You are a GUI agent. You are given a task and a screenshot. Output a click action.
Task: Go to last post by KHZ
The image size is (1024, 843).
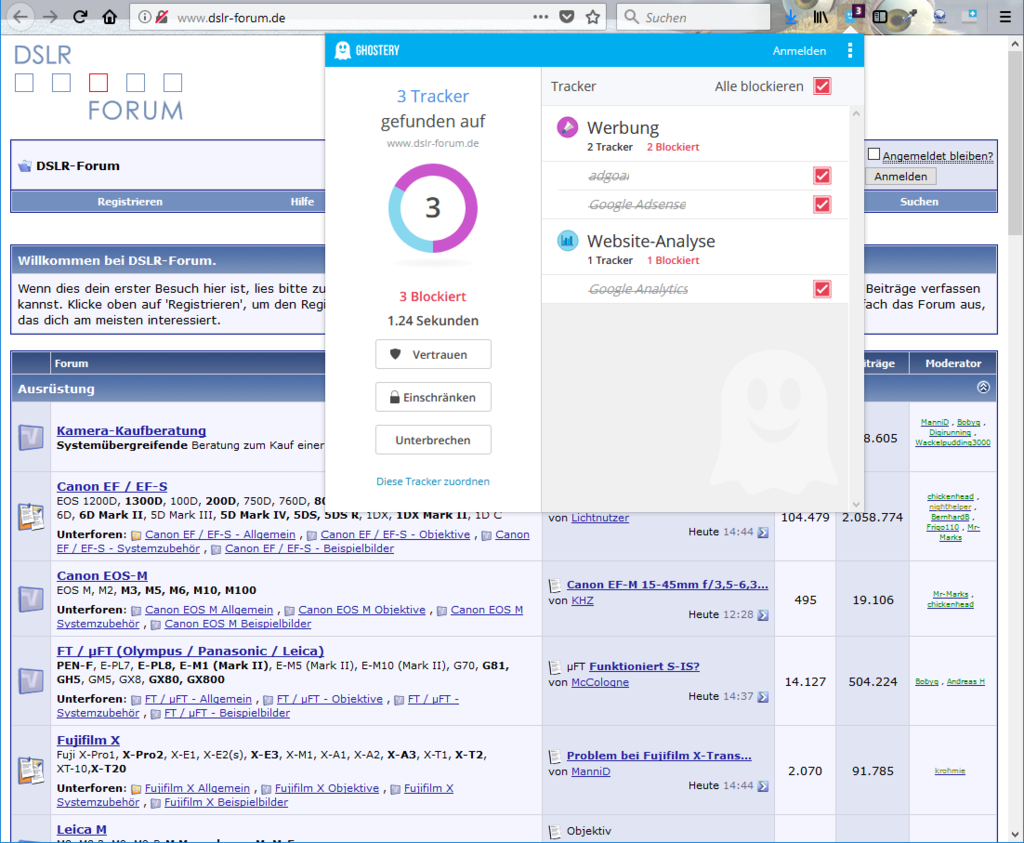point(763,615)
